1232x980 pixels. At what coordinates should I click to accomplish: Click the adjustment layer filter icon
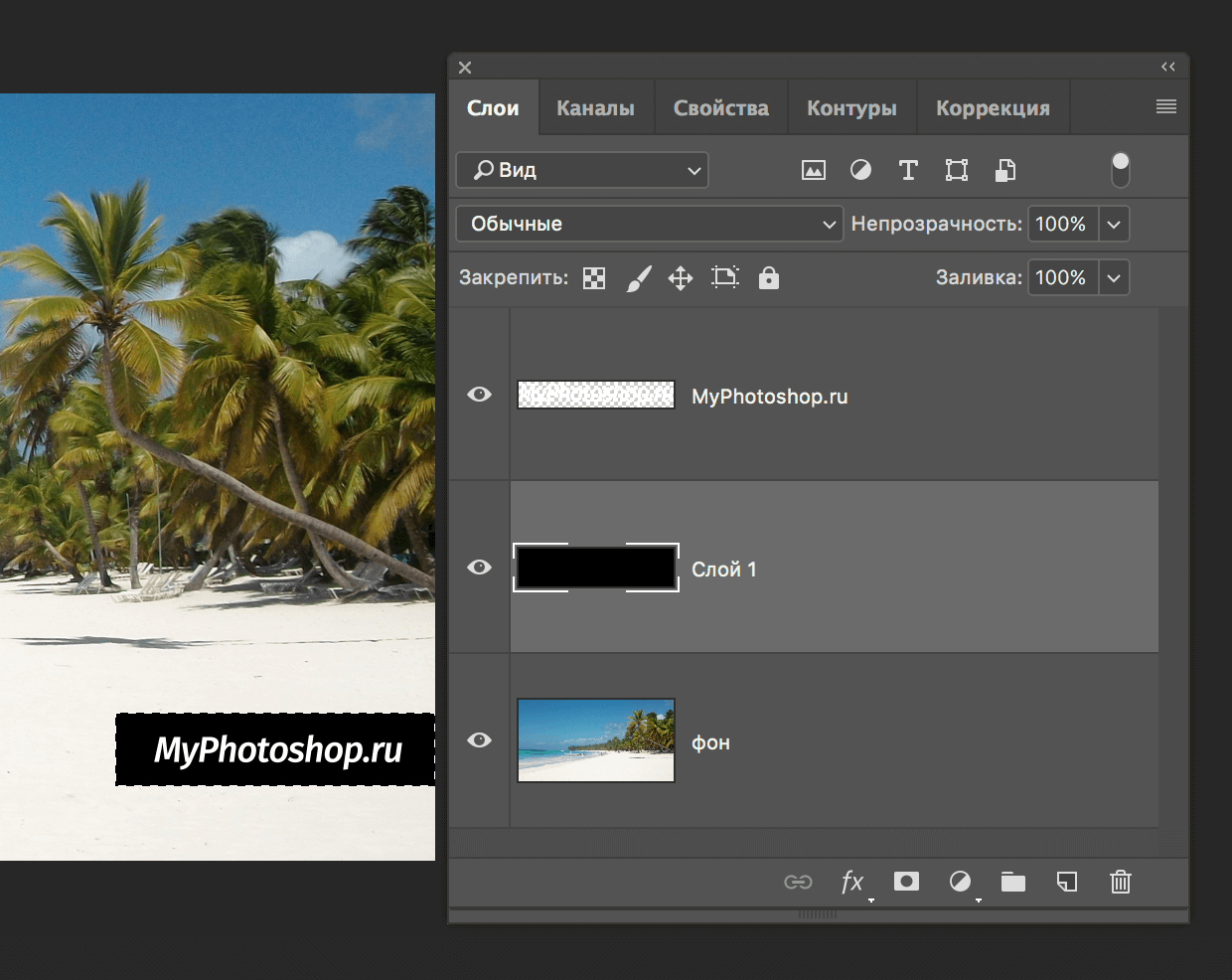pyautogui.click(x=860, y=170)
